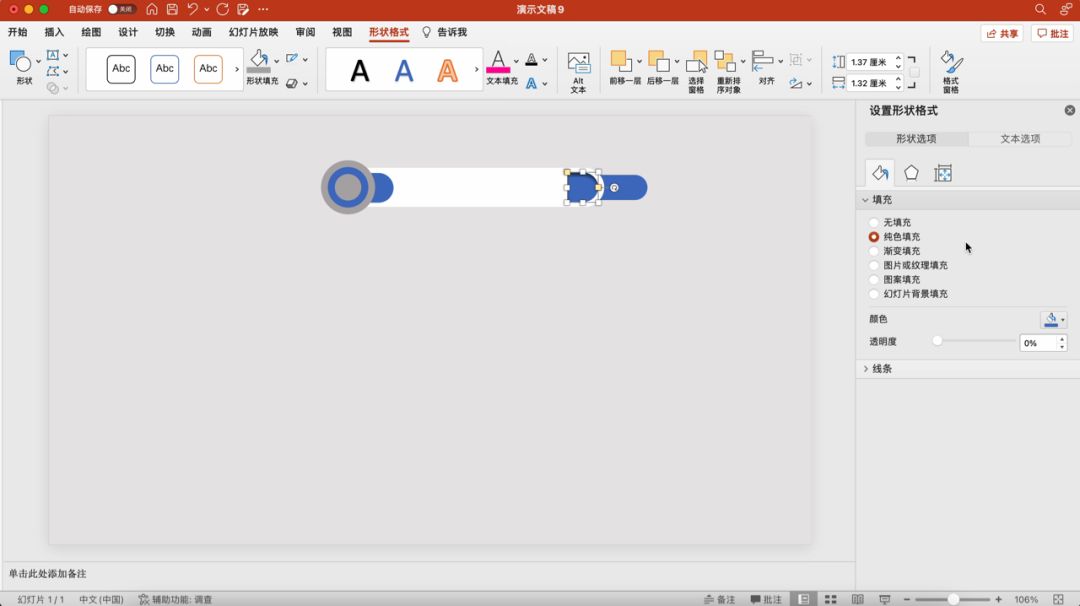Click the Share button
1080x606 pixels.
(x=1002, y=33)
